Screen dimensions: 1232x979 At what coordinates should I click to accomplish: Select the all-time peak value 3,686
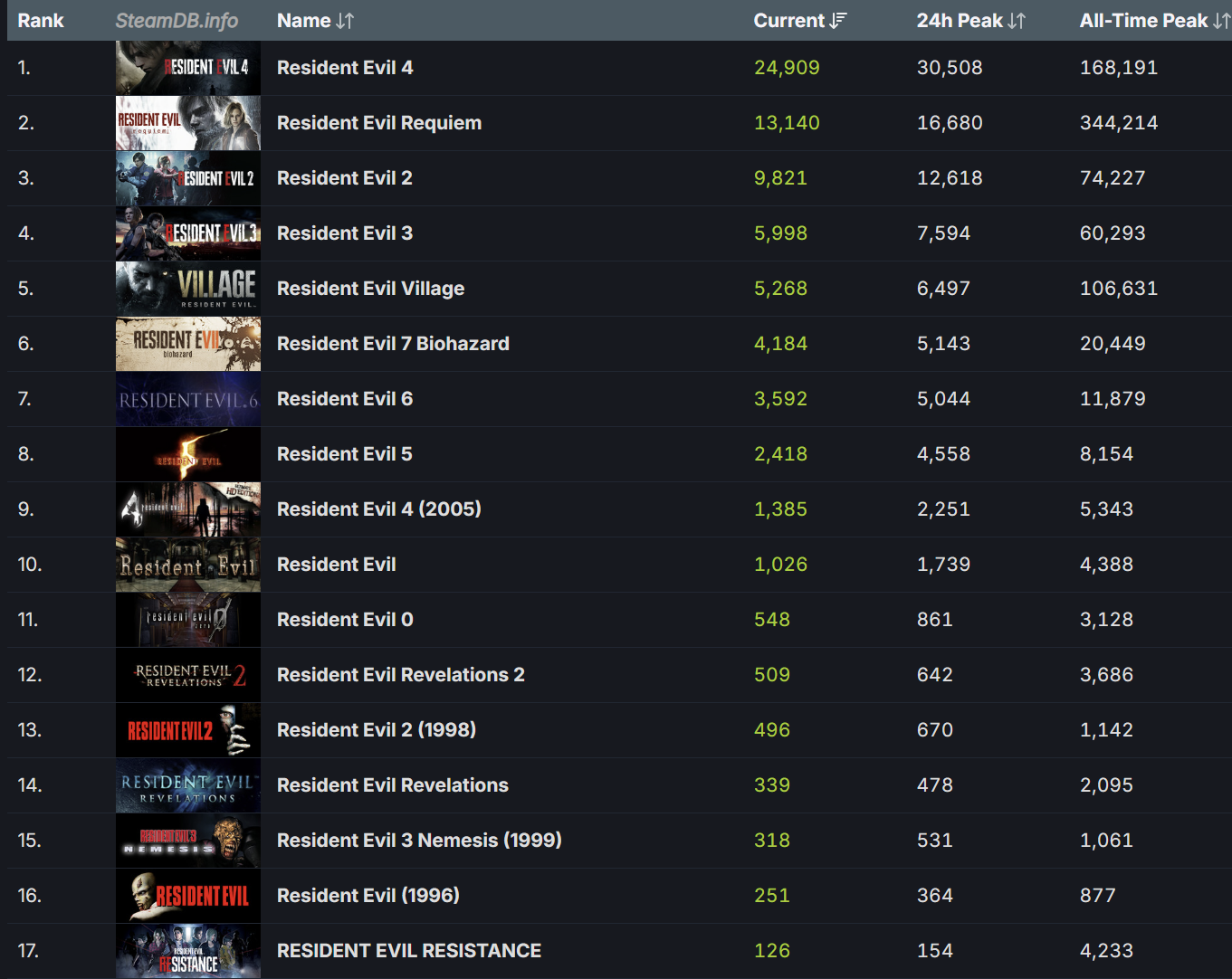click(x=1106, y=675)
